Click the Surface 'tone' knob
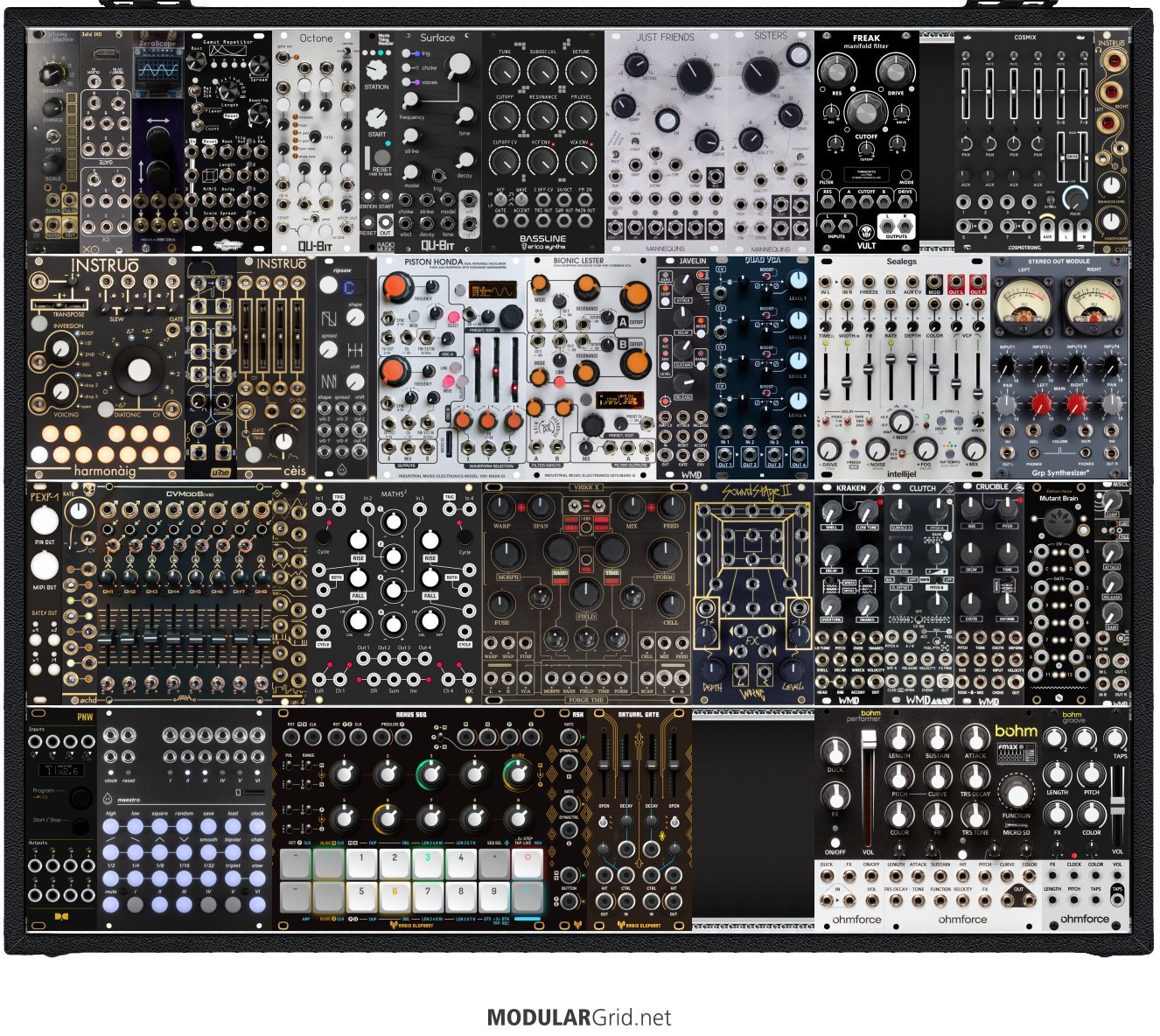Screen dimensions: 1160x1036 pos(464,114)
